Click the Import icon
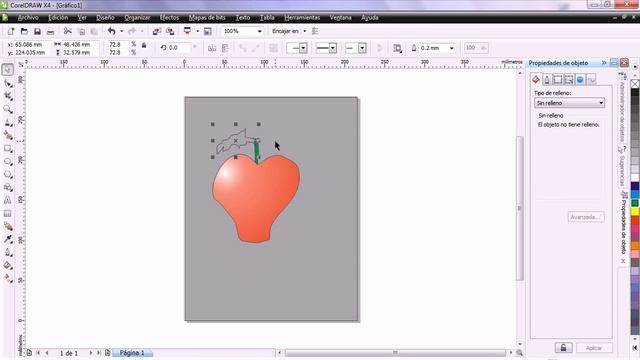This screenshot has width=640, height=360. (157, 31)
